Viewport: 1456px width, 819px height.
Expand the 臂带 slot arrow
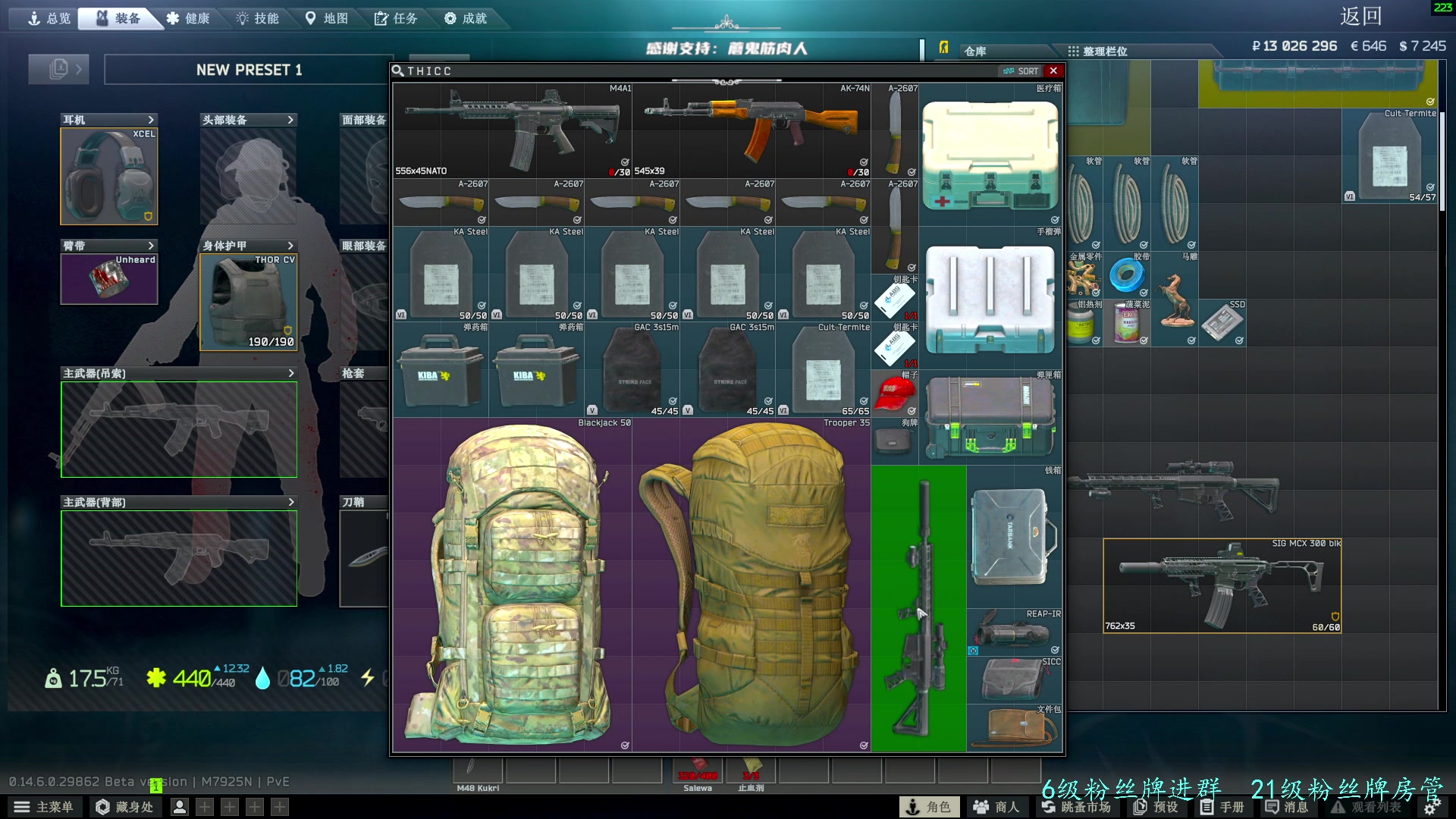151,246
